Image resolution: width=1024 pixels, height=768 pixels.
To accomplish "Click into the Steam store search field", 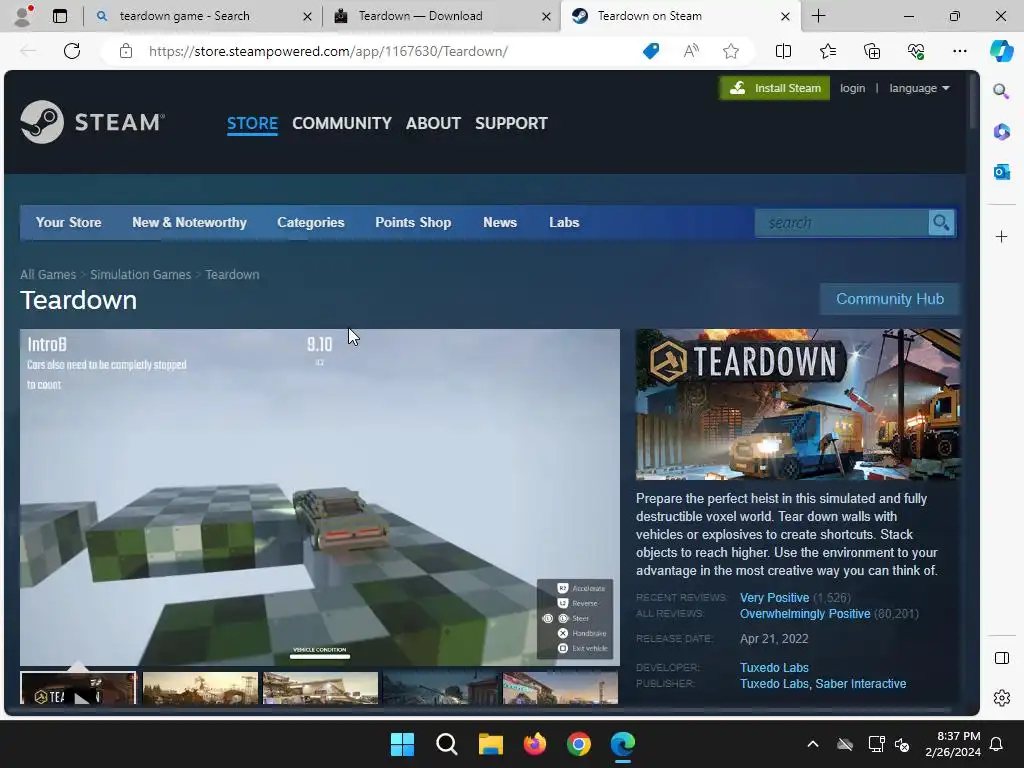I will pos(842,223).
